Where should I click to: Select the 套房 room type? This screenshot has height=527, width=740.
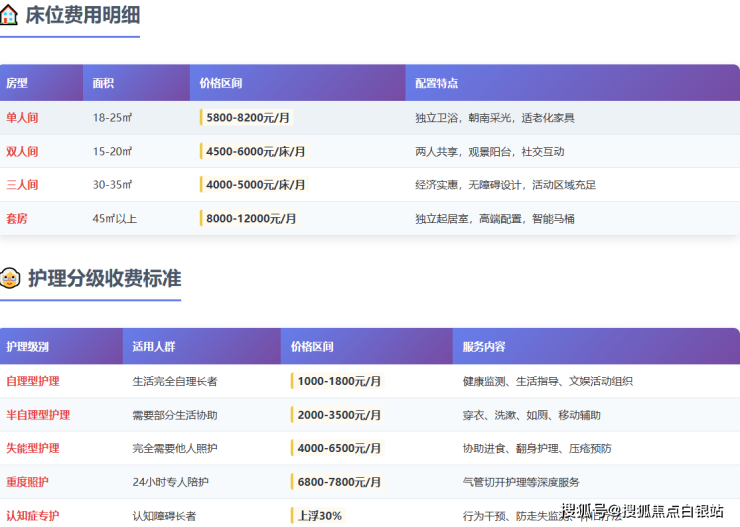(17, 218)
